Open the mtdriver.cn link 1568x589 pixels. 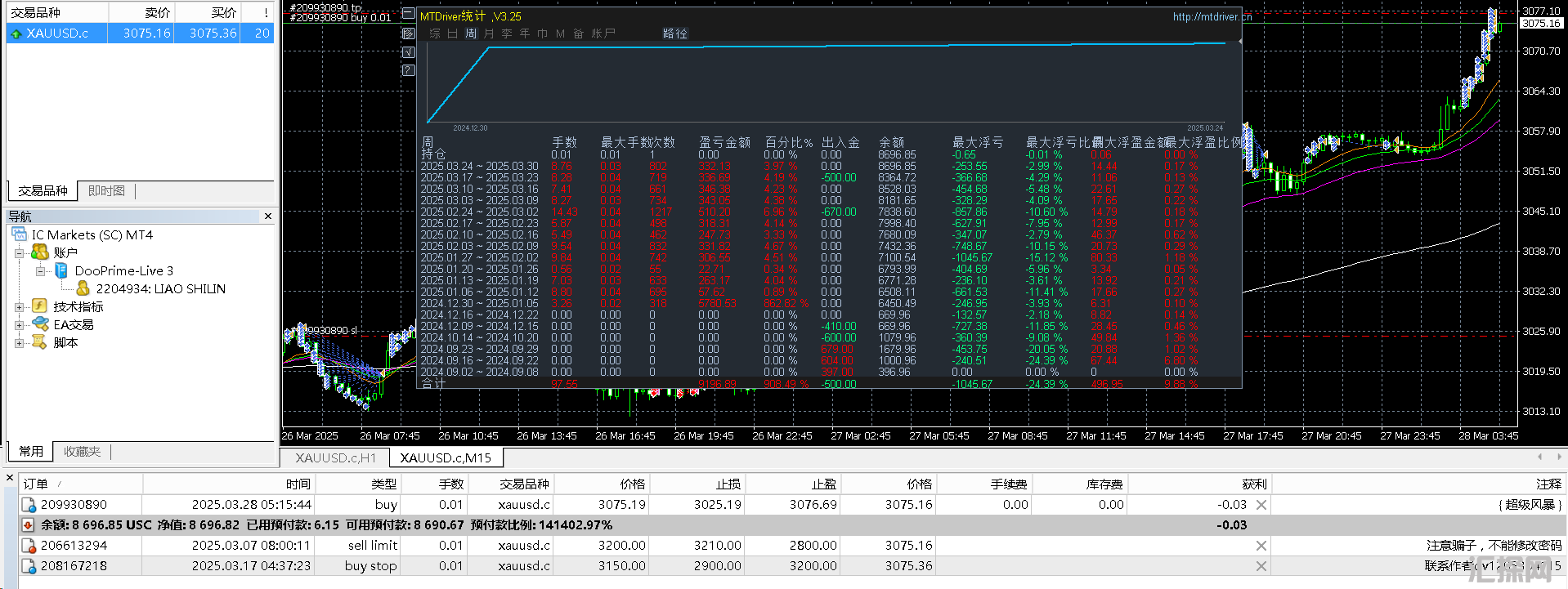click(1212, 16)
